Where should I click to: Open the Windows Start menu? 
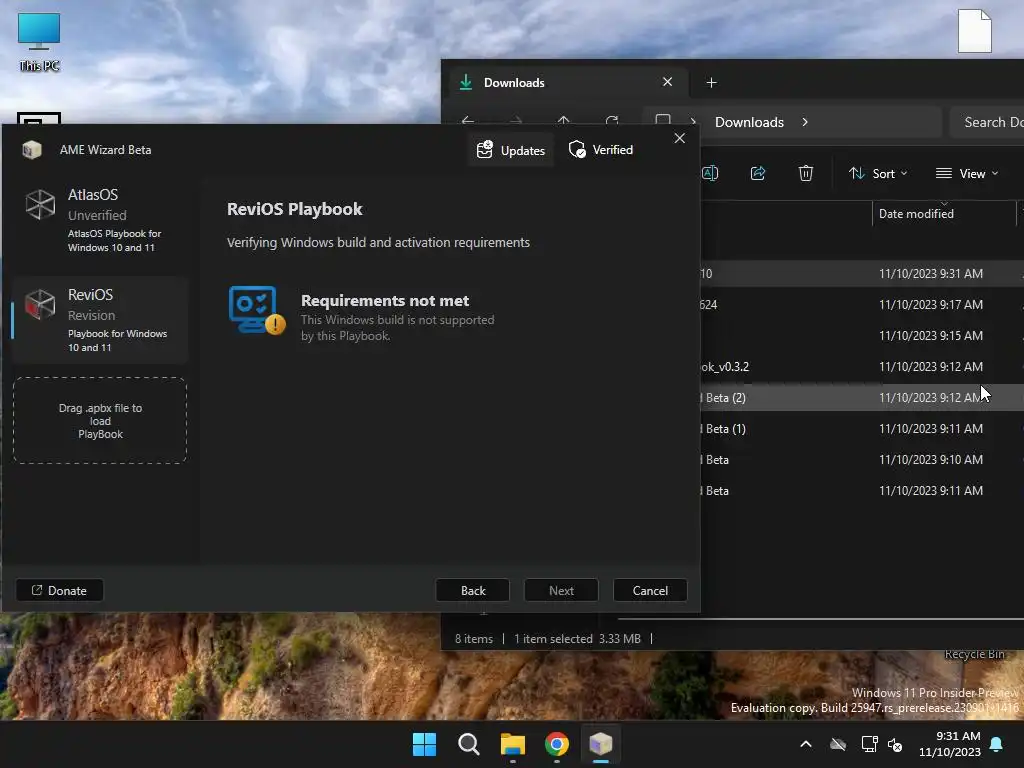pyautogui.click(x=424, y=744)
